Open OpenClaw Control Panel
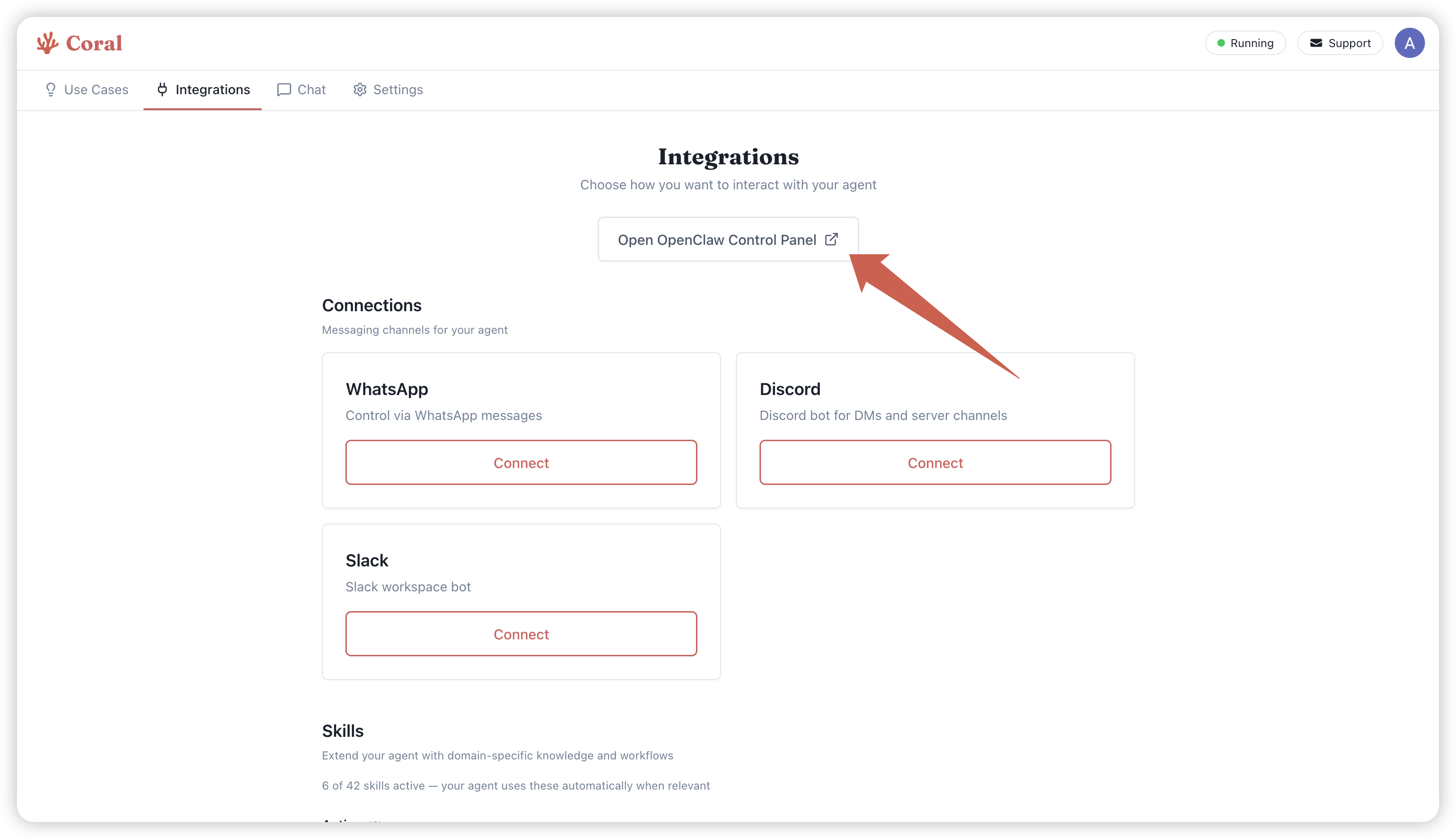Screen dimensions: 1456x839 (x=728, y=239)
